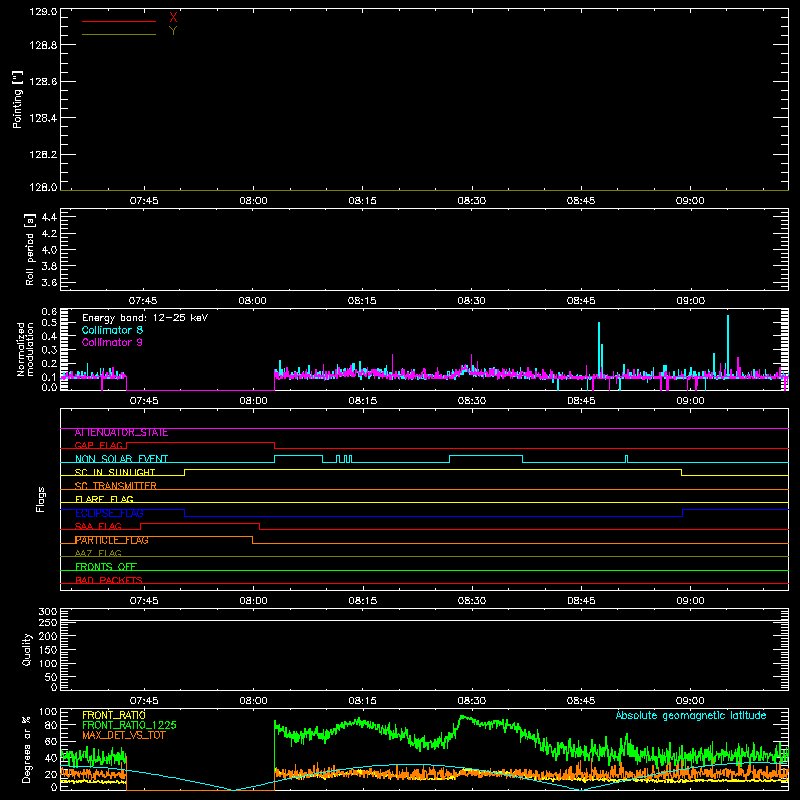The image size is (800, 800).
Task: Click the 3.8 roll period tick label
Action: (49, 266)
